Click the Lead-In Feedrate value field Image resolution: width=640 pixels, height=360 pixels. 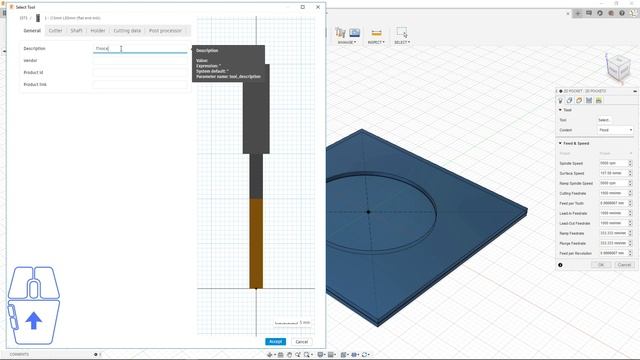tap(613, 213)
